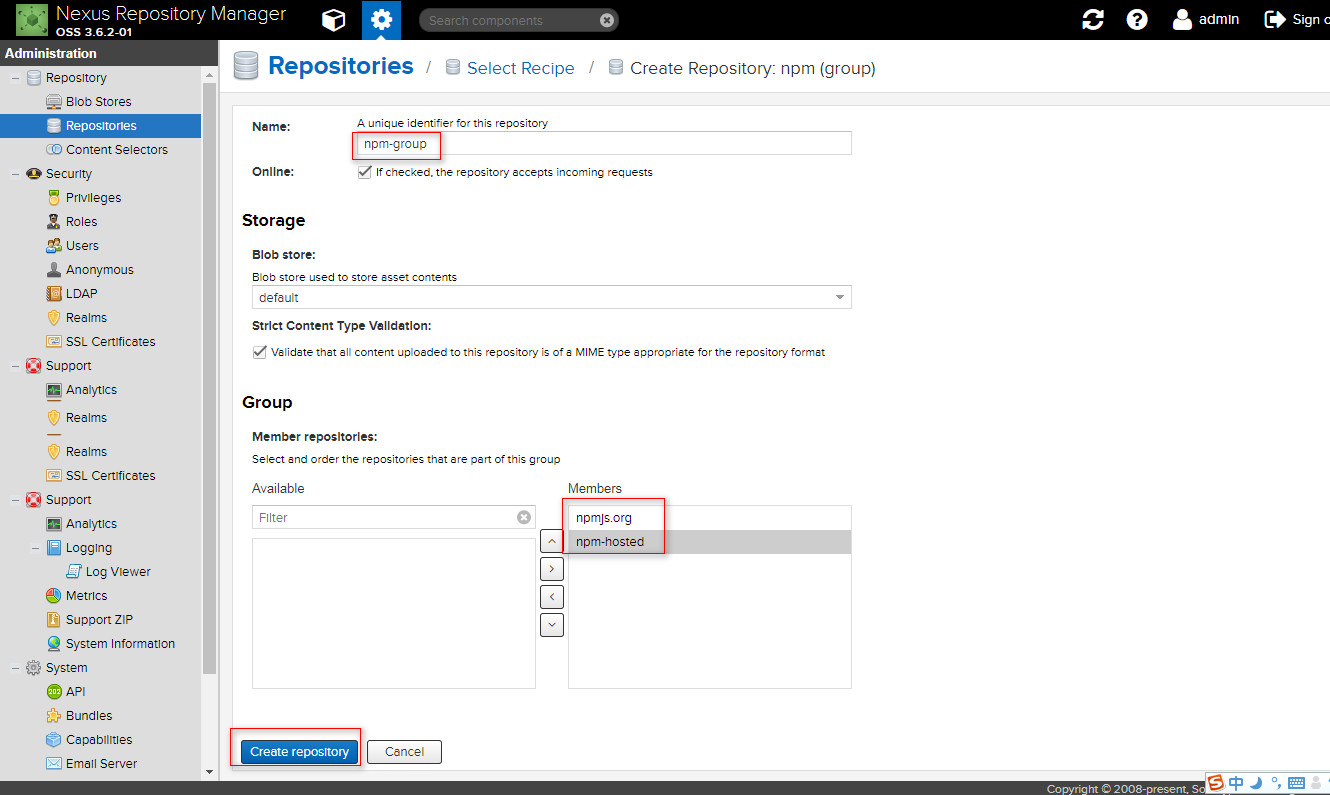Clear the Available filter with its X icon
The image size is (1330, 795).
523,517
